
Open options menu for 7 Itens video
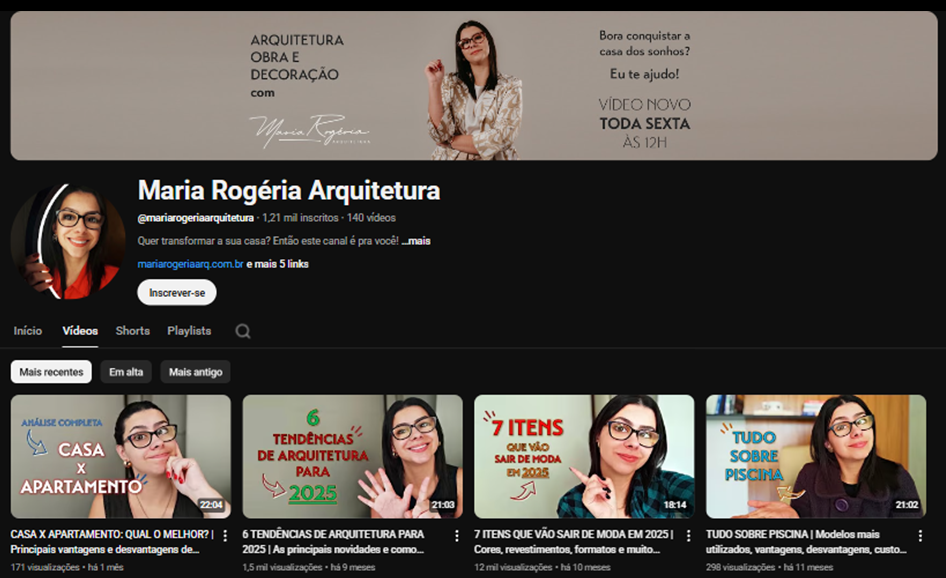689,536
